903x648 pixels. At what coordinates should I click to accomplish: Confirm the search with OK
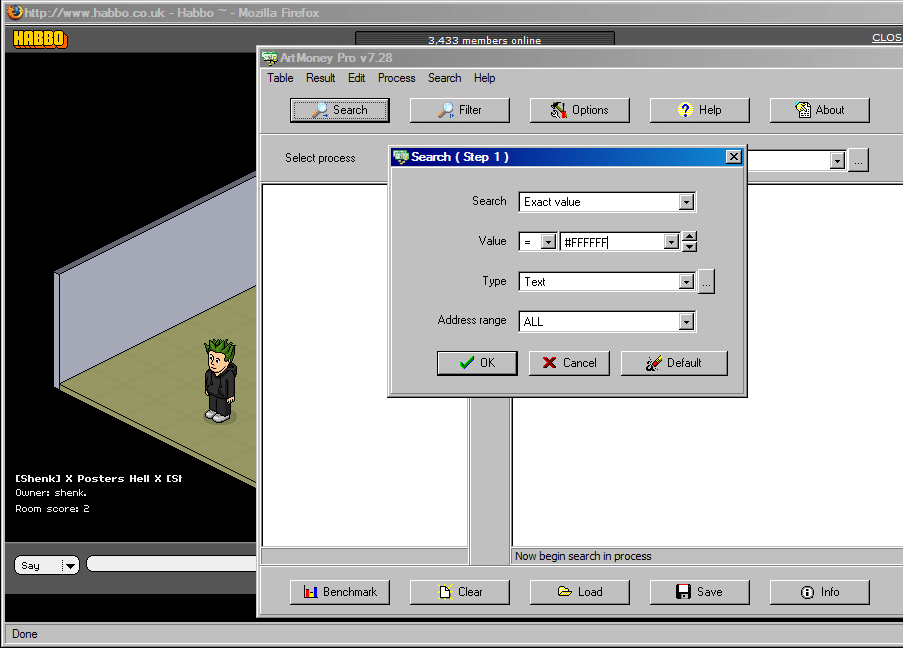tap(477, 363)
